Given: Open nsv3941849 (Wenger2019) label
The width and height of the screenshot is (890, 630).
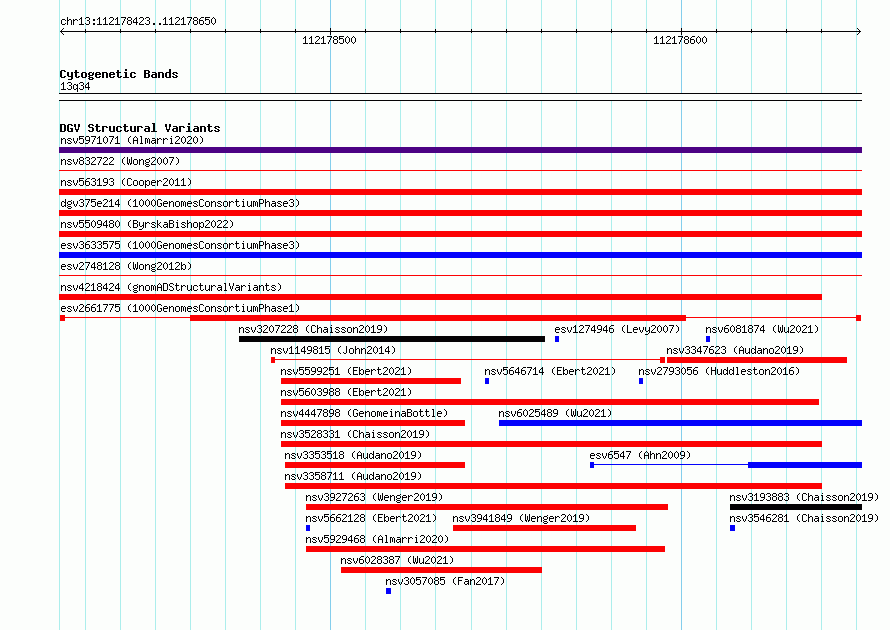Looking at the screenshot, I should [521, 518].
